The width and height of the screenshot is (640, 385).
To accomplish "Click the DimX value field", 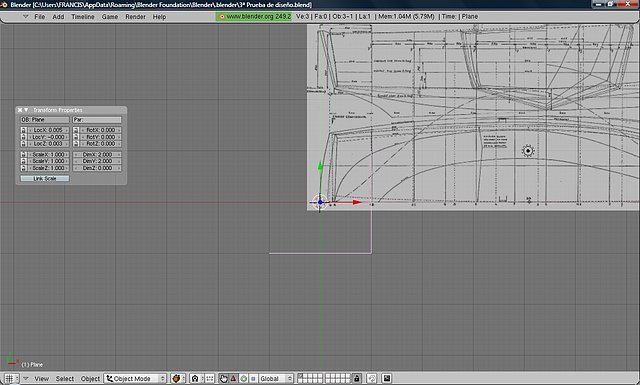I will click(97, 154).
